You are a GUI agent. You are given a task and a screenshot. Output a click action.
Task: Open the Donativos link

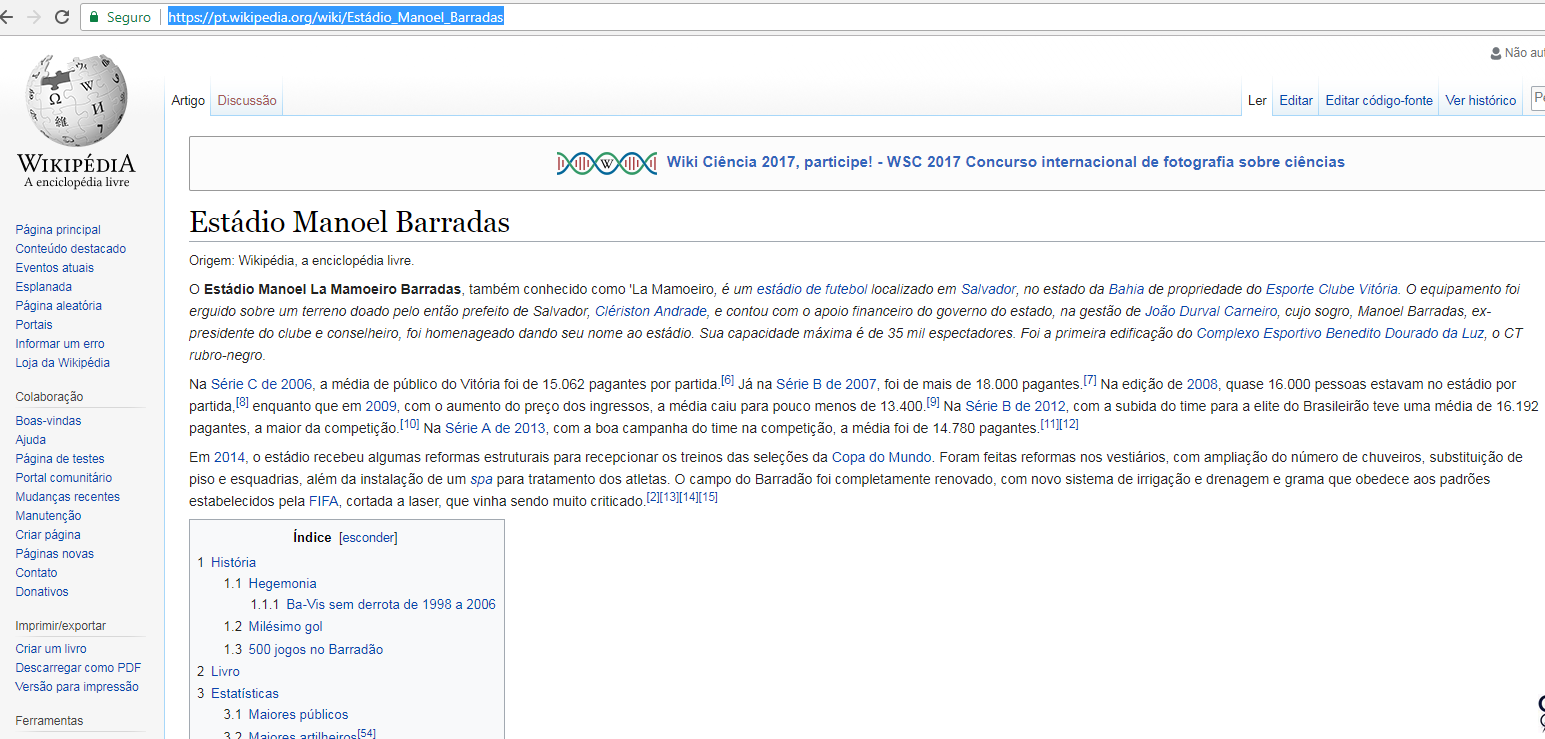[x=42, y=592]
